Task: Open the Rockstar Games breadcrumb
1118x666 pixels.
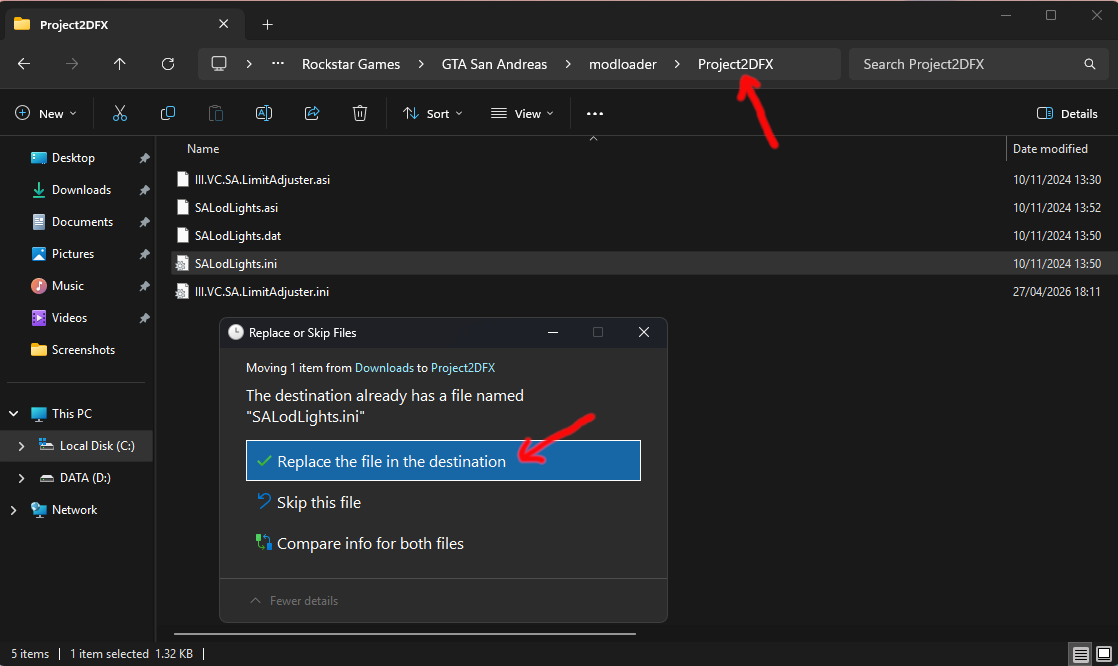Action: [x=351, y=64]
